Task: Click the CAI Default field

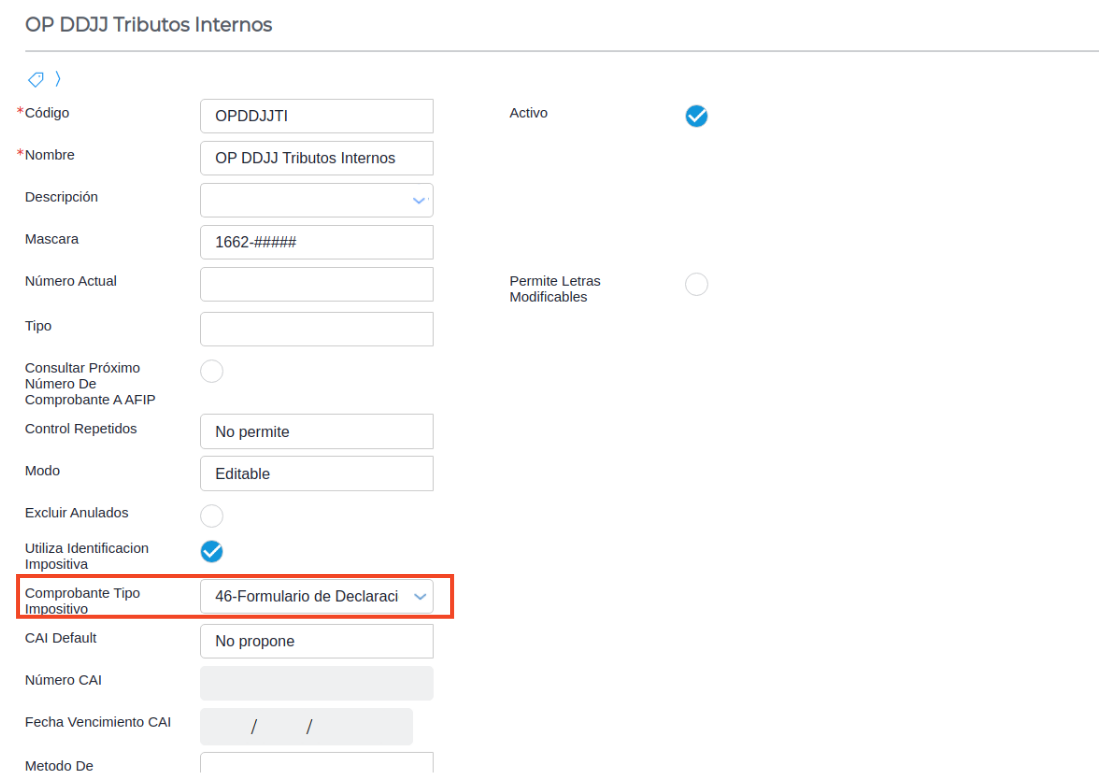Action: point(316,641)
